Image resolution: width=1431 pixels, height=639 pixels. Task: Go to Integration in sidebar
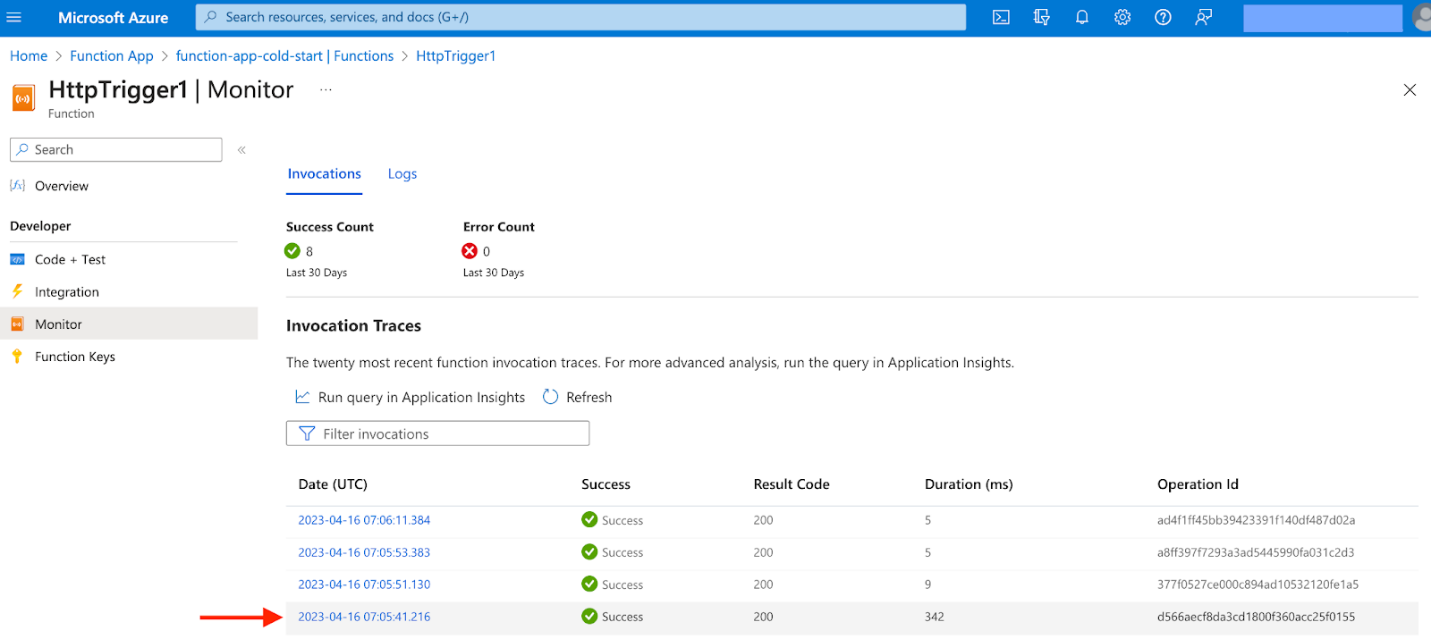coord(66,292)
